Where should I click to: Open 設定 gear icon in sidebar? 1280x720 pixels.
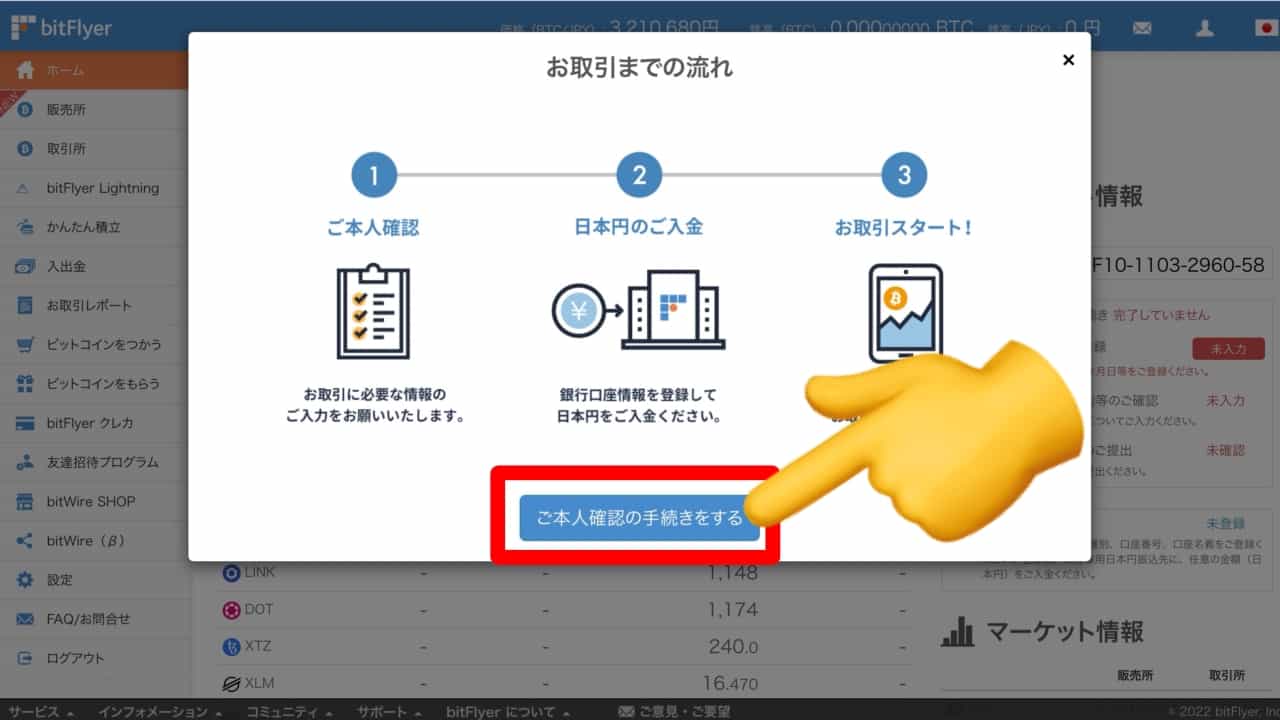pyautogui.click(x=26, y=580)
